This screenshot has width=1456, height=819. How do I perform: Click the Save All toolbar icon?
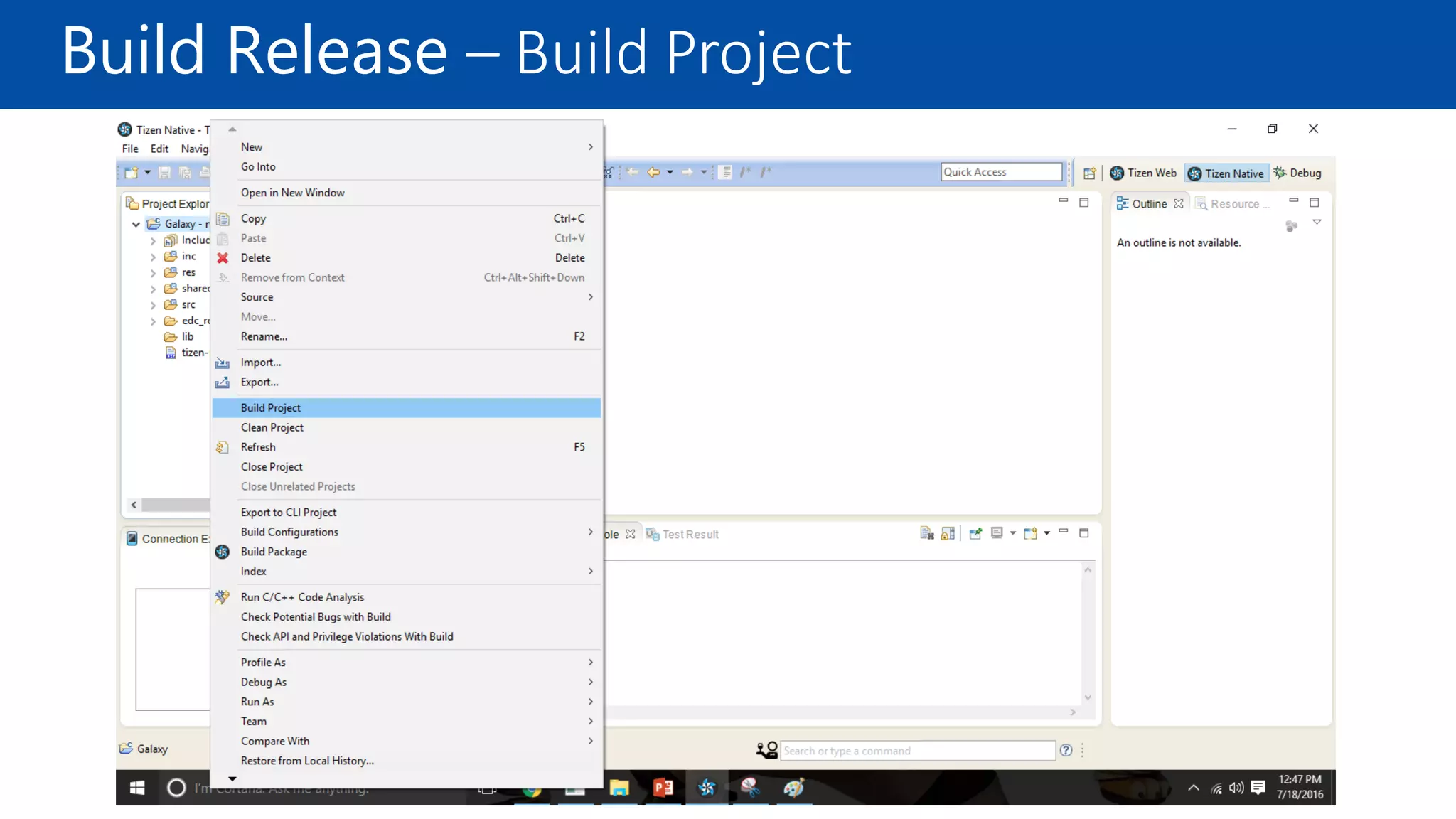pyautogui.click(x=185, y=172)
